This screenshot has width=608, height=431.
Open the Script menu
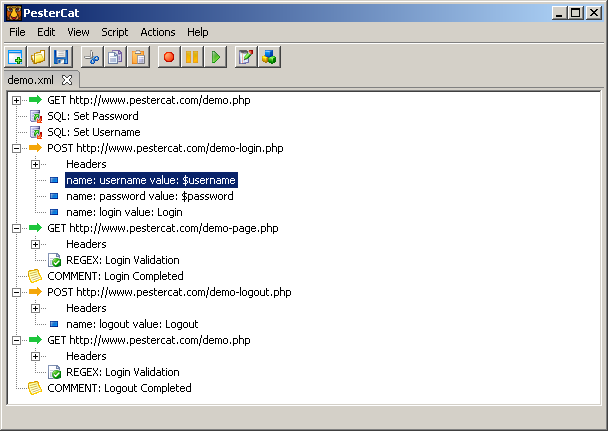coord(115,32)
